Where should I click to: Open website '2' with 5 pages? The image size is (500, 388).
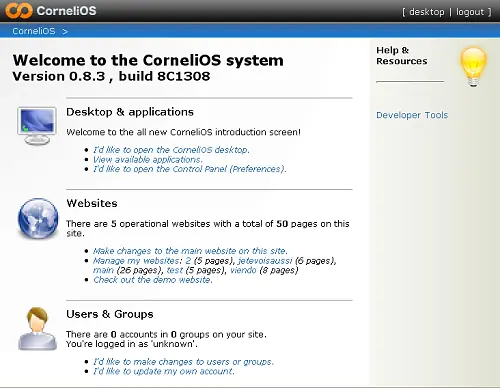[188, 260]
